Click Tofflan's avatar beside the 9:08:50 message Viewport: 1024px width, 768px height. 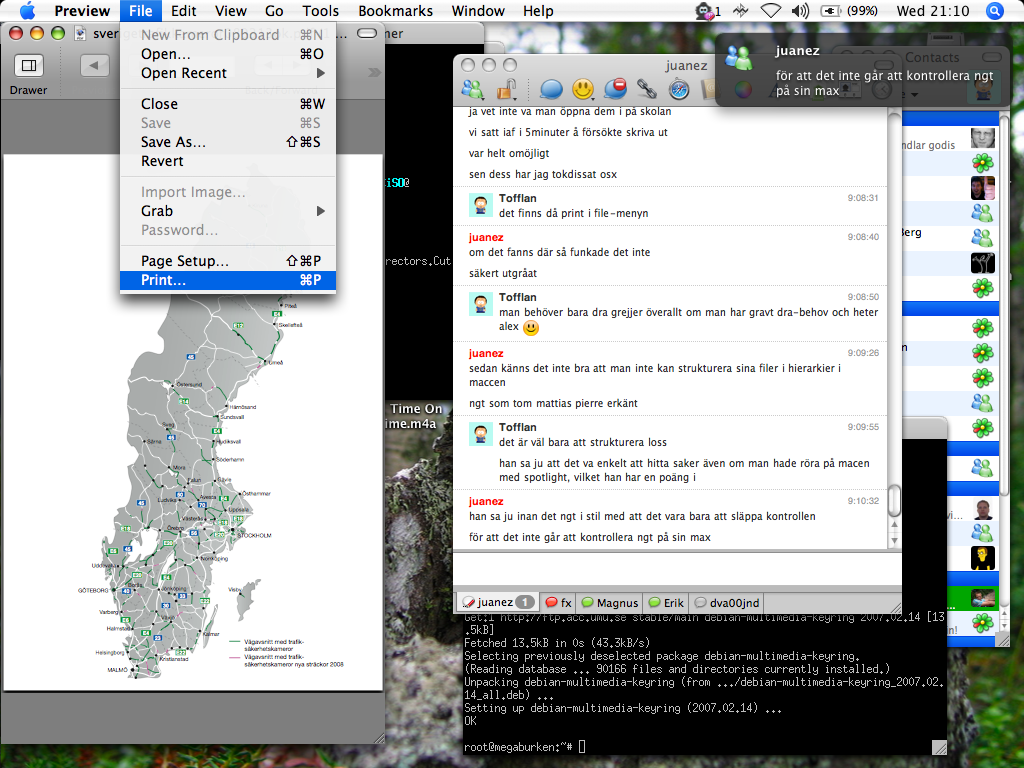point(481,304)
